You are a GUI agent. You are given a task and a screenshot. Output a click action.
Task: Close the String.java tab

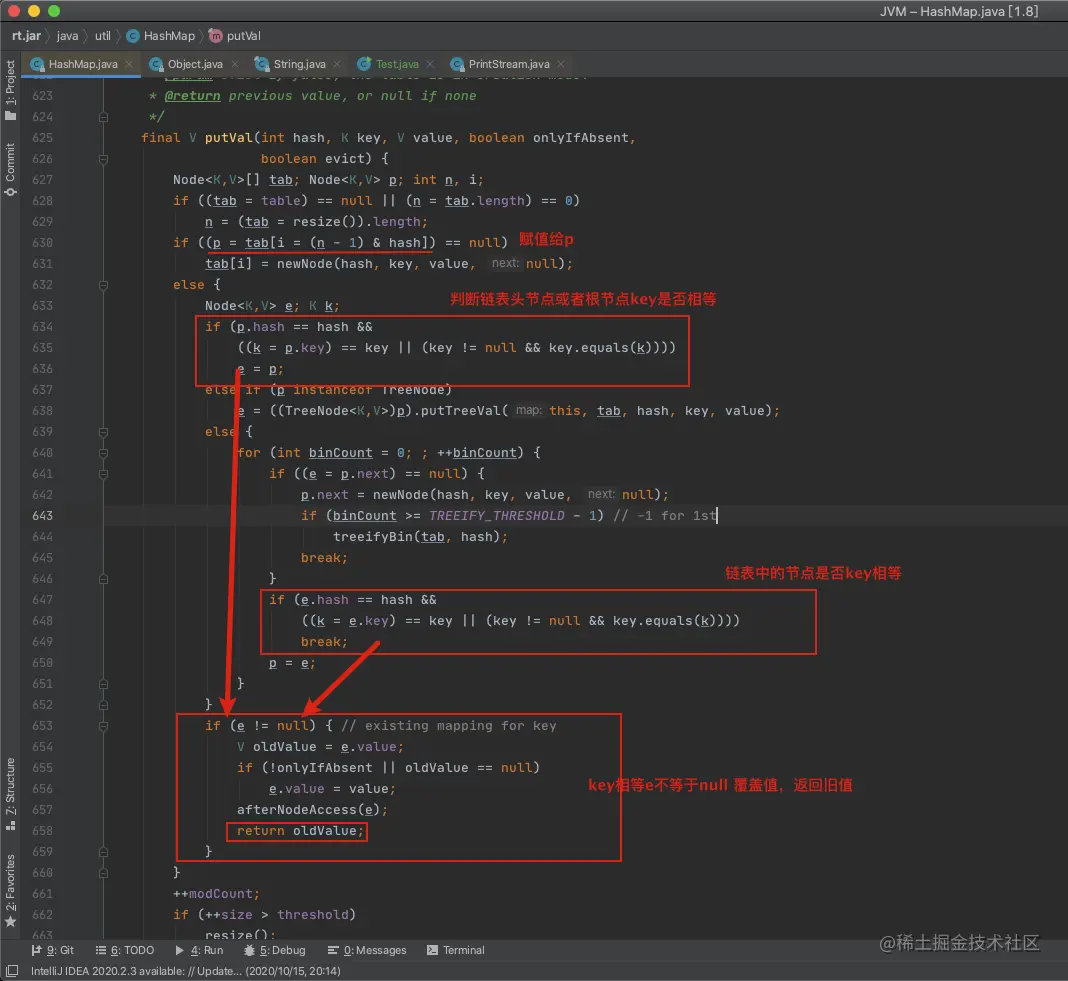coord(336,64)
